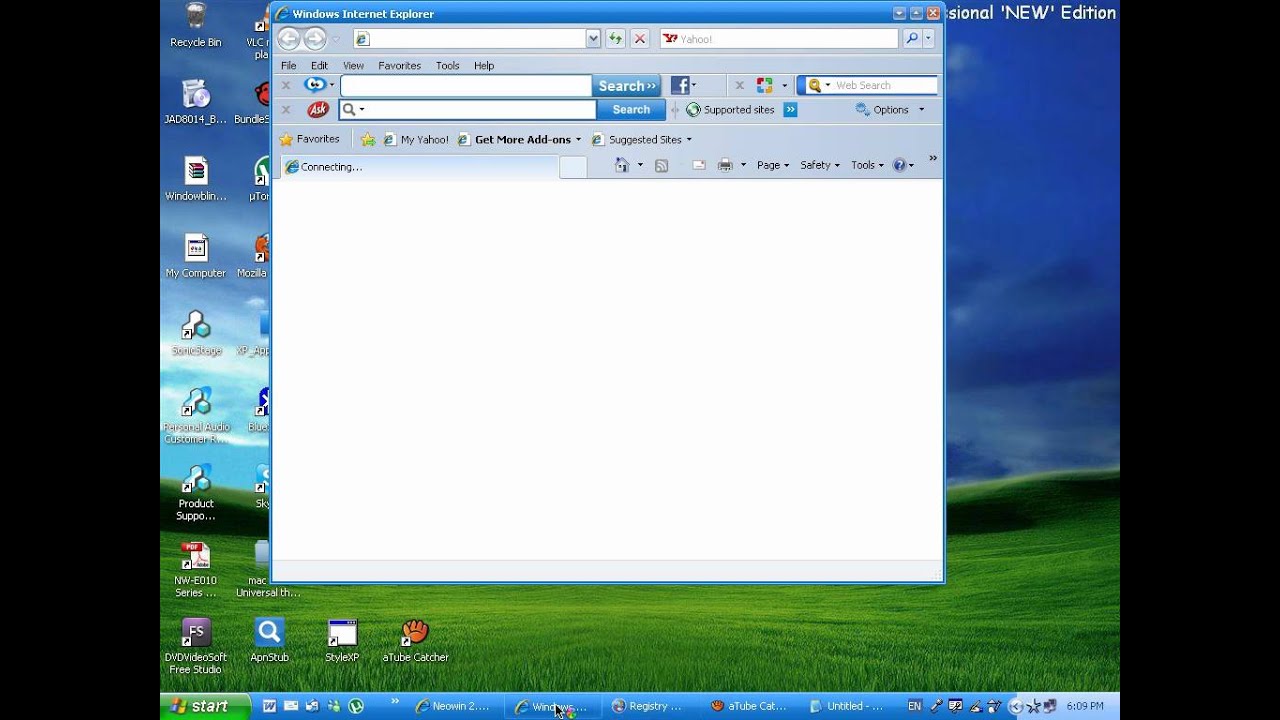Open the Safety dropdown menu

[x=820, y=165]
